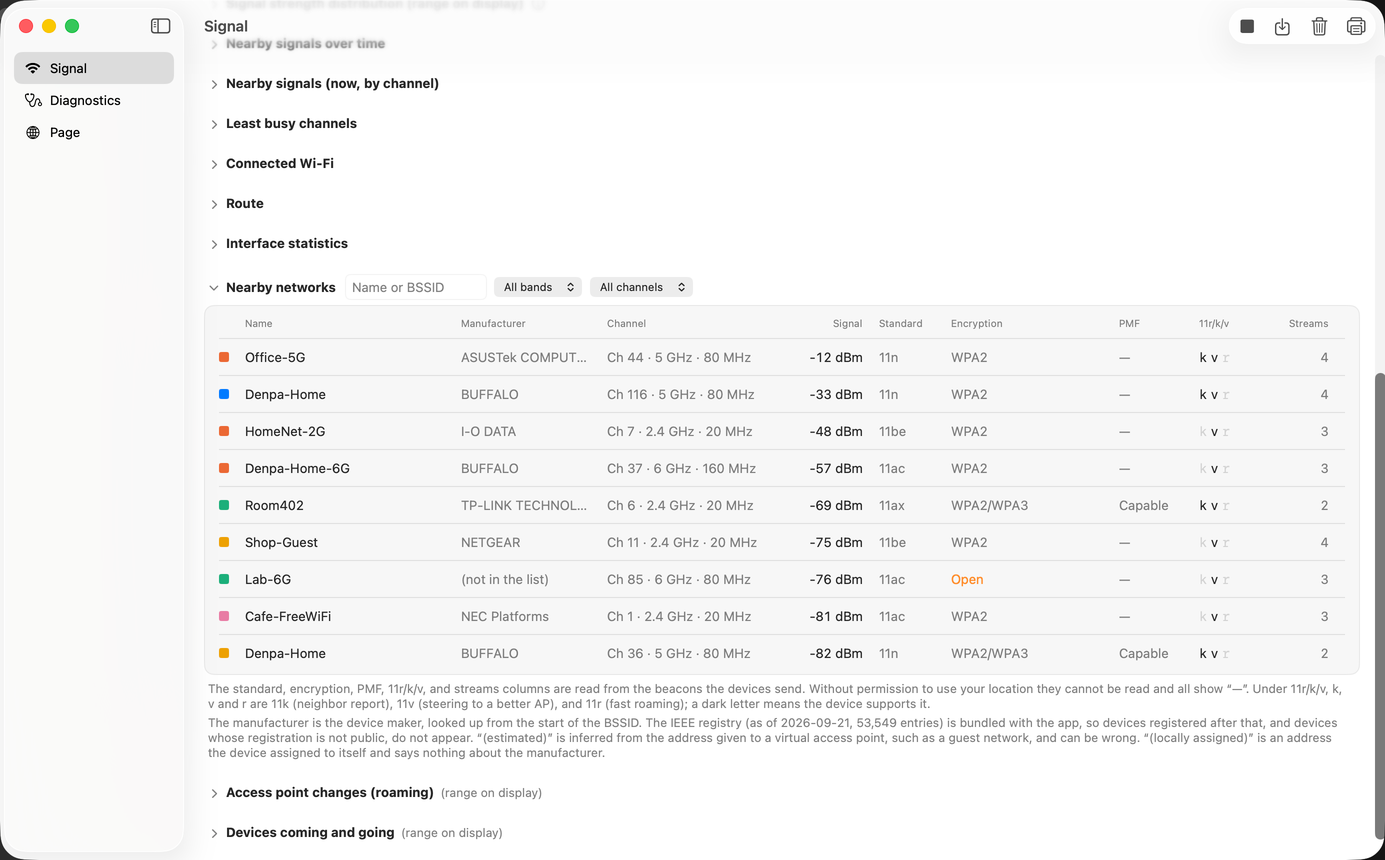1385x860 pixels.
Task: Open the All channels dropdown
Action: [x=641, y=287]
